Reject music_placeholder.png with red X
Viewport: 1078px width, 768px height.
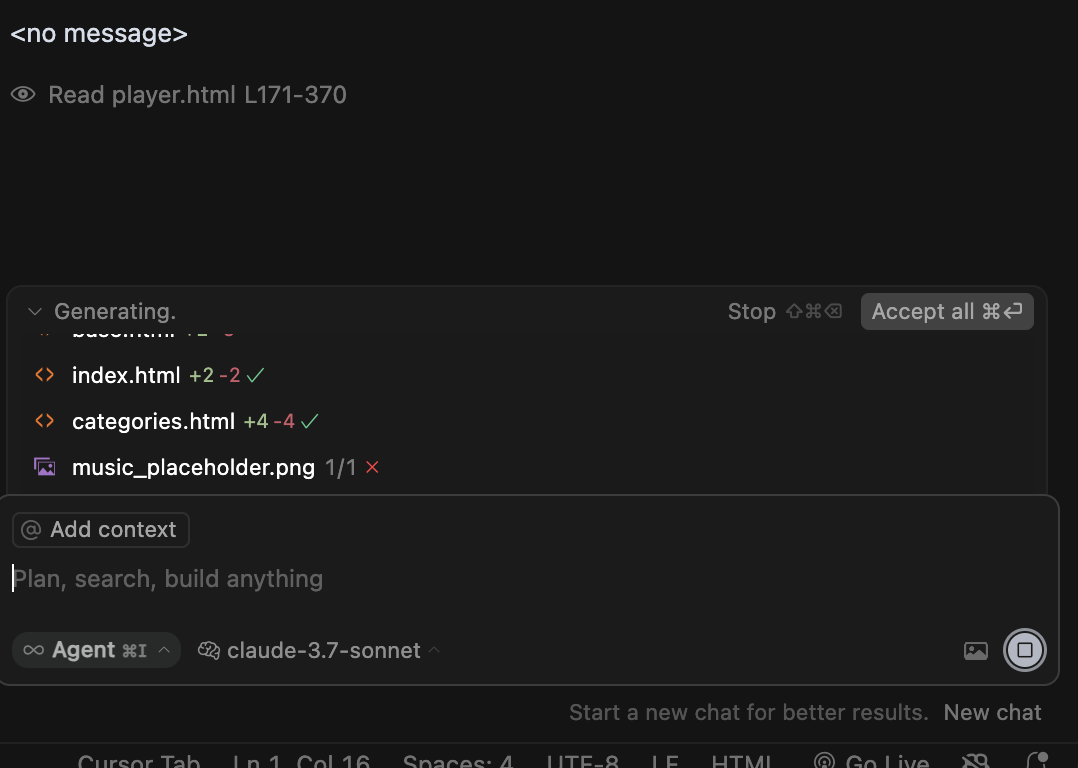(x=373, y=468)
